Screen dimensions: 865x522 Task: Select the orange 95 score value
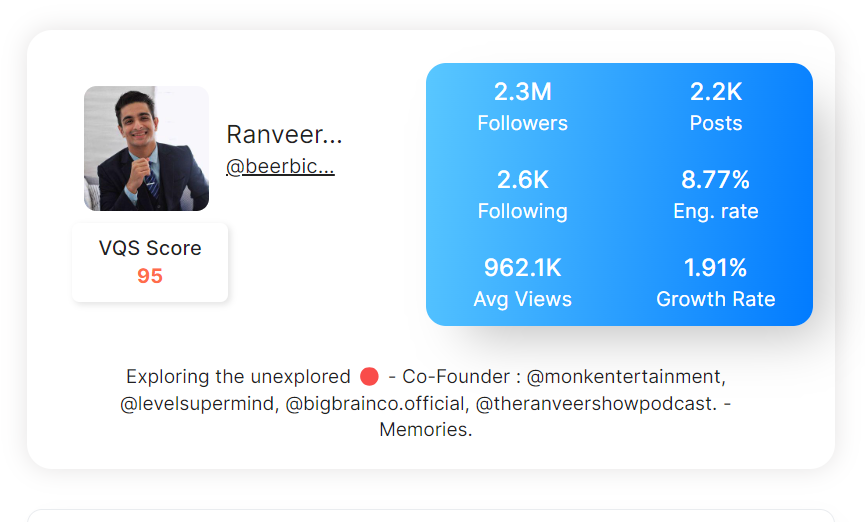click(150, 276)
